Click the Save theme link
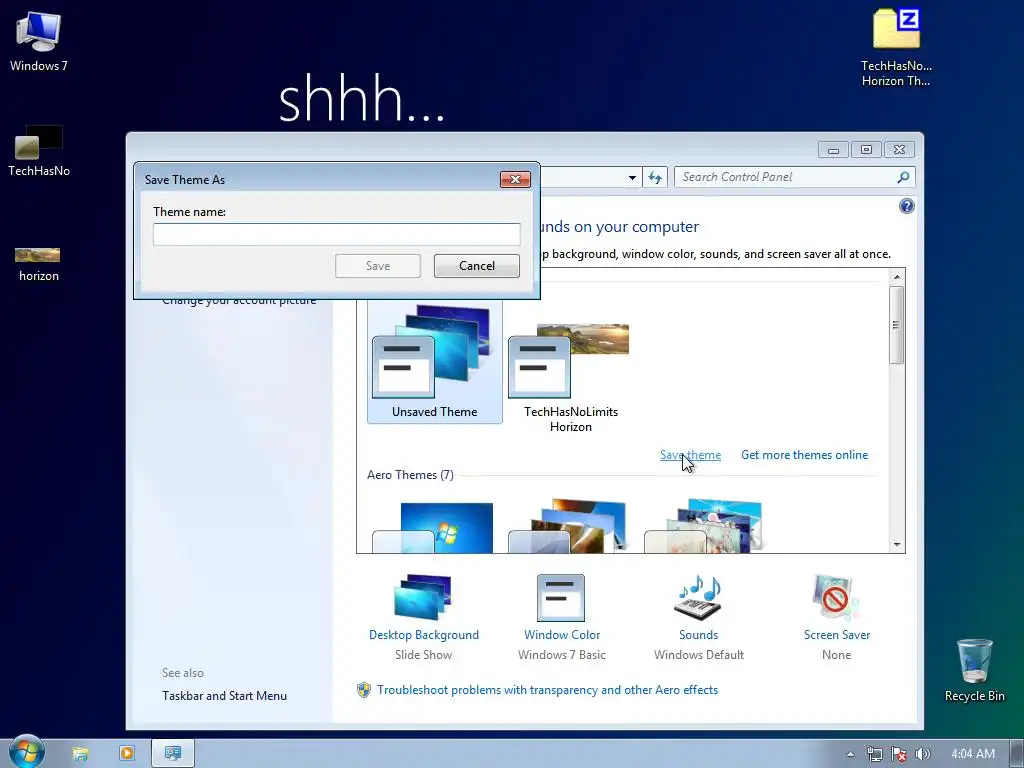 pyautogui.click(x=690, y=455)
